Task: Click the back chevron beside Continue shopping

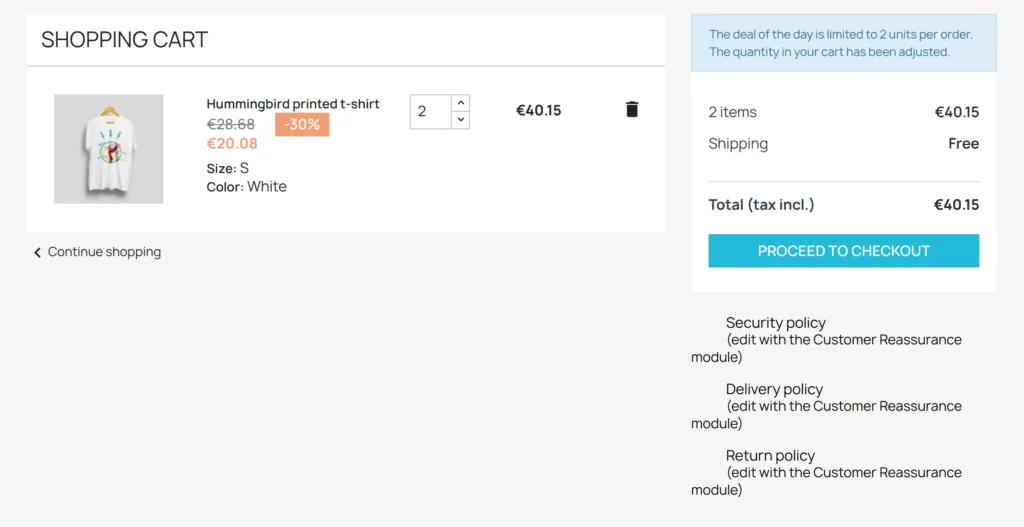Action: tap(37, 252)
